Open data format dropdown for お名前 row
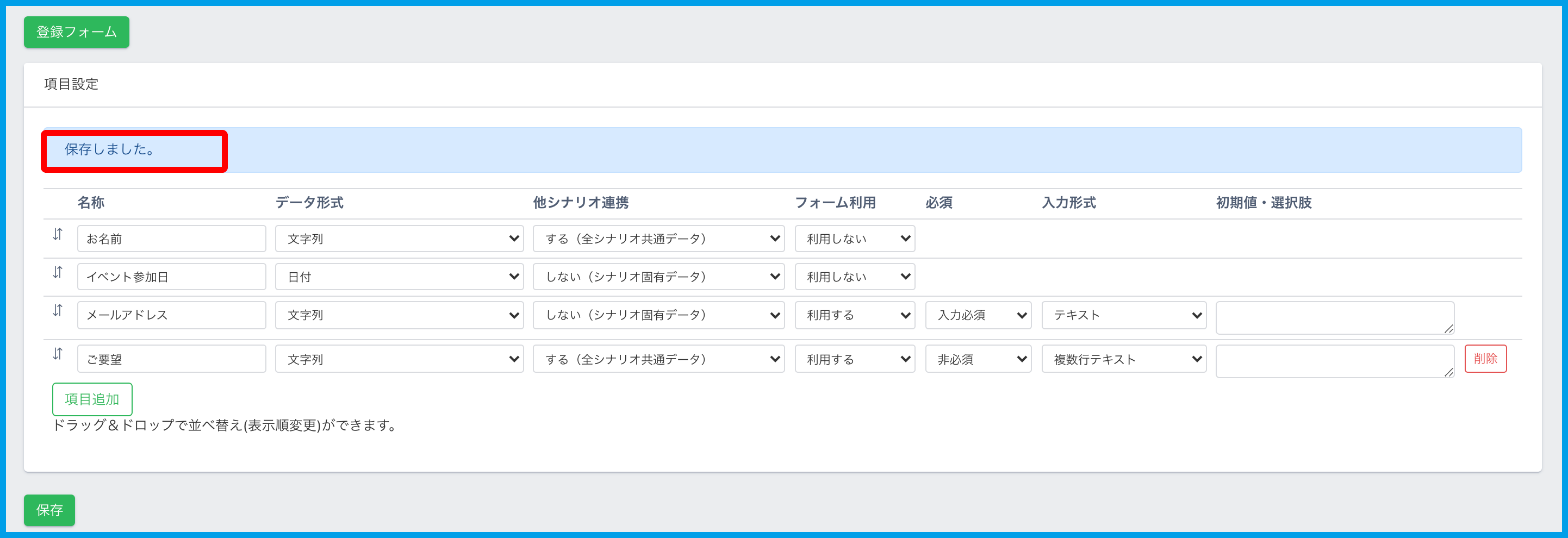 pos(399,239)
